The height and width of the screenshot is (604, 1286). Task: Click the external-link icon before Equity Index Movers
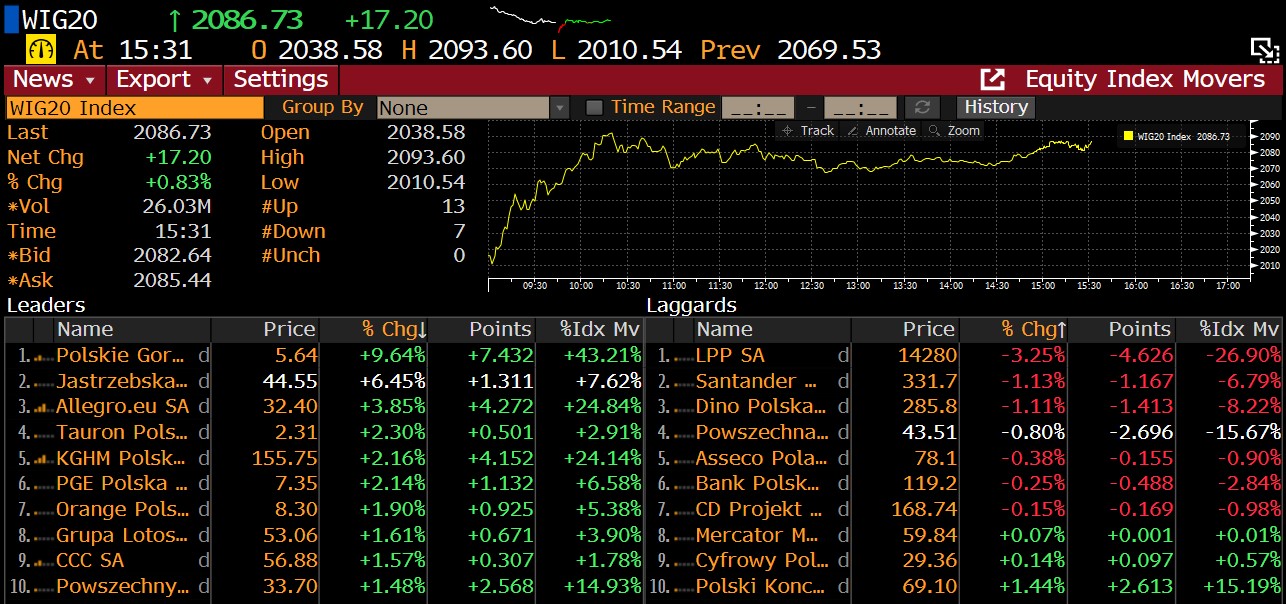(992, 79)
